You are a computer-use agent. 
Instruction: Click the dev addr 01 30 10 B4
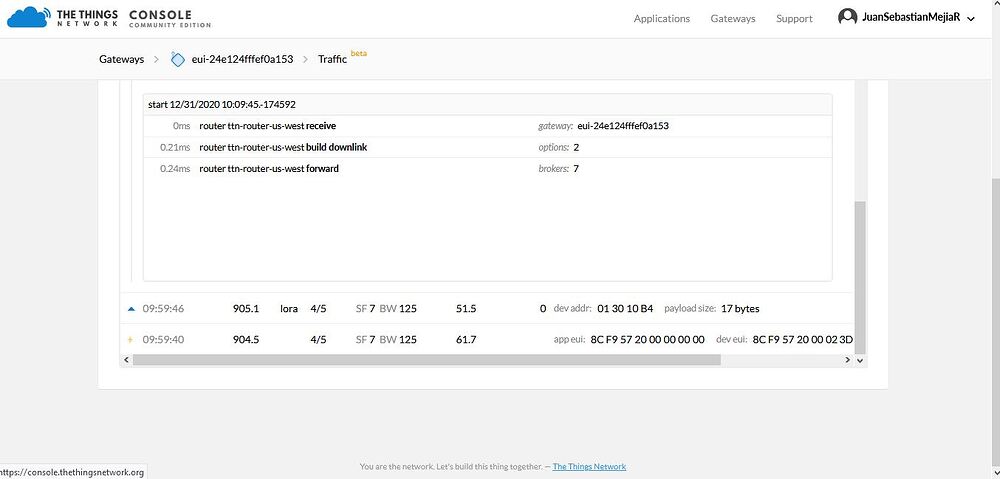tap(625, 309)
